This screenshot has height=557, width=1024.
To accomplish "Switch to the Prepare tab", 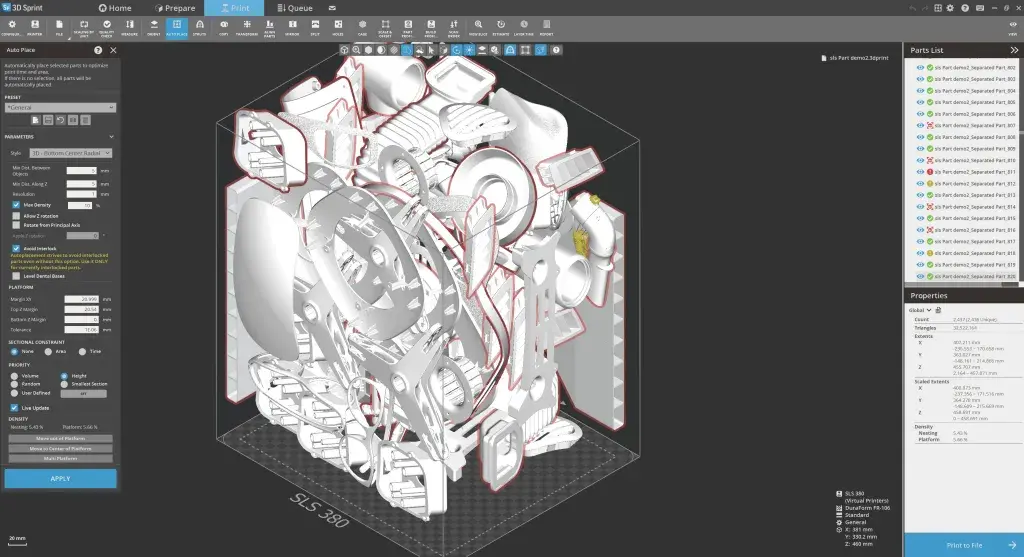I will click(x=175, y=8).
